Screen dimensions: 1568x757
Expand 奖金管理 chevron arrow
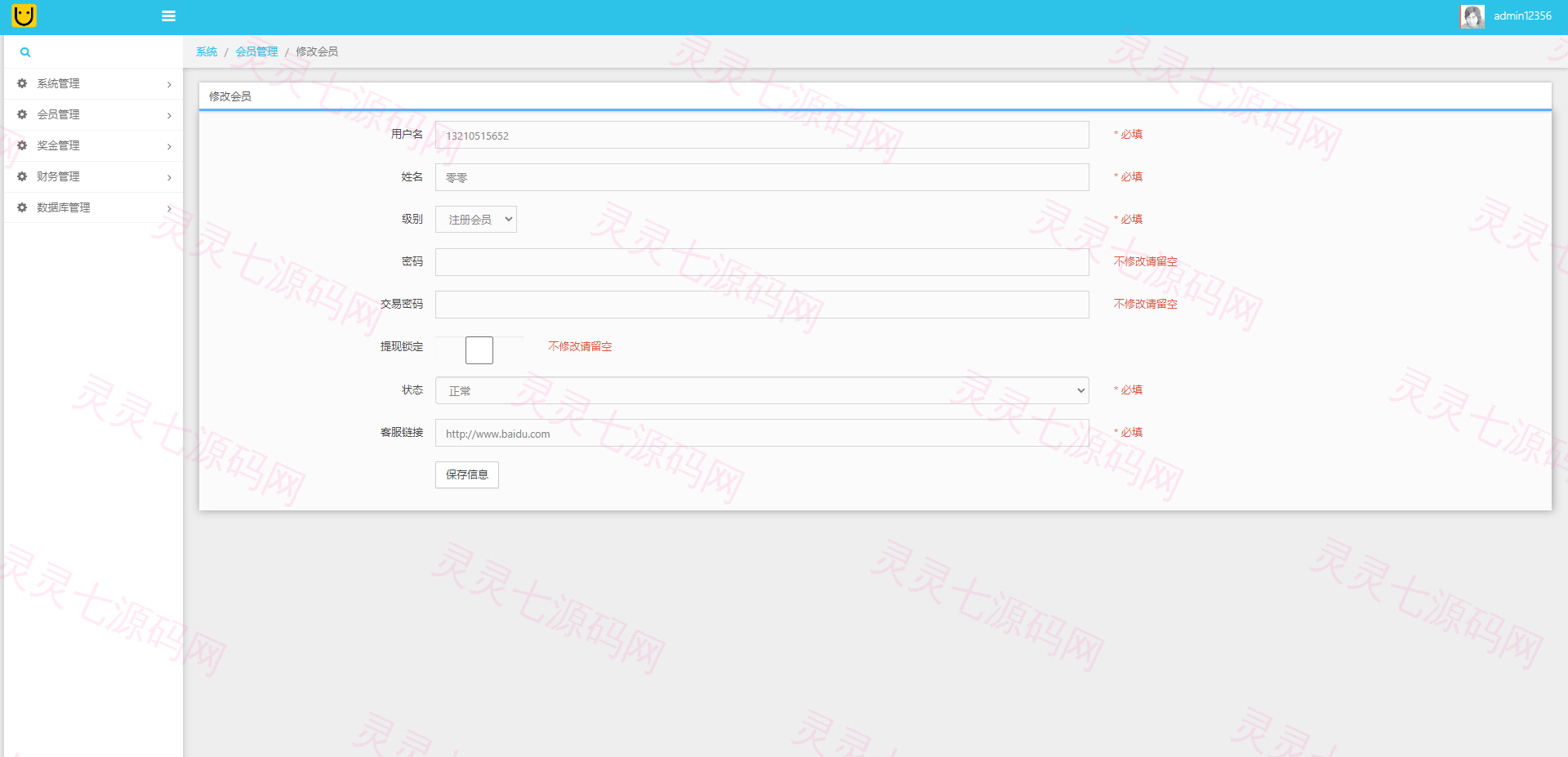click(169, 146)
